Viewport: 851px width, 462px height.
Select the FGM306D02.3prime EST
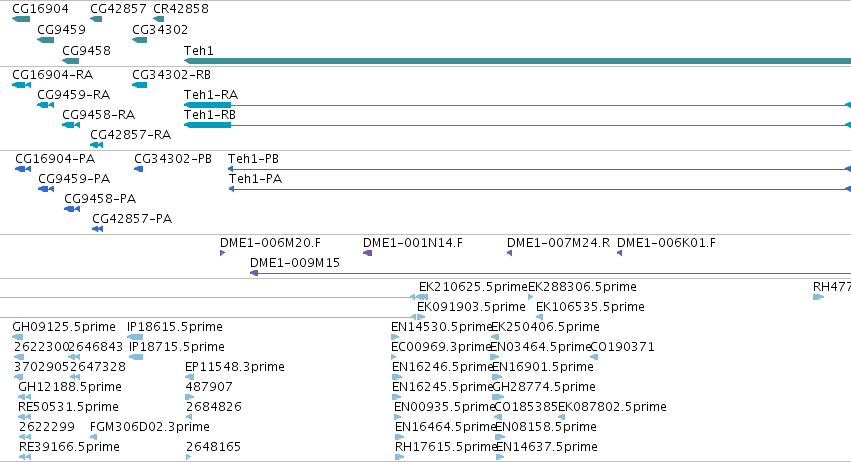(x=93, y=438)
